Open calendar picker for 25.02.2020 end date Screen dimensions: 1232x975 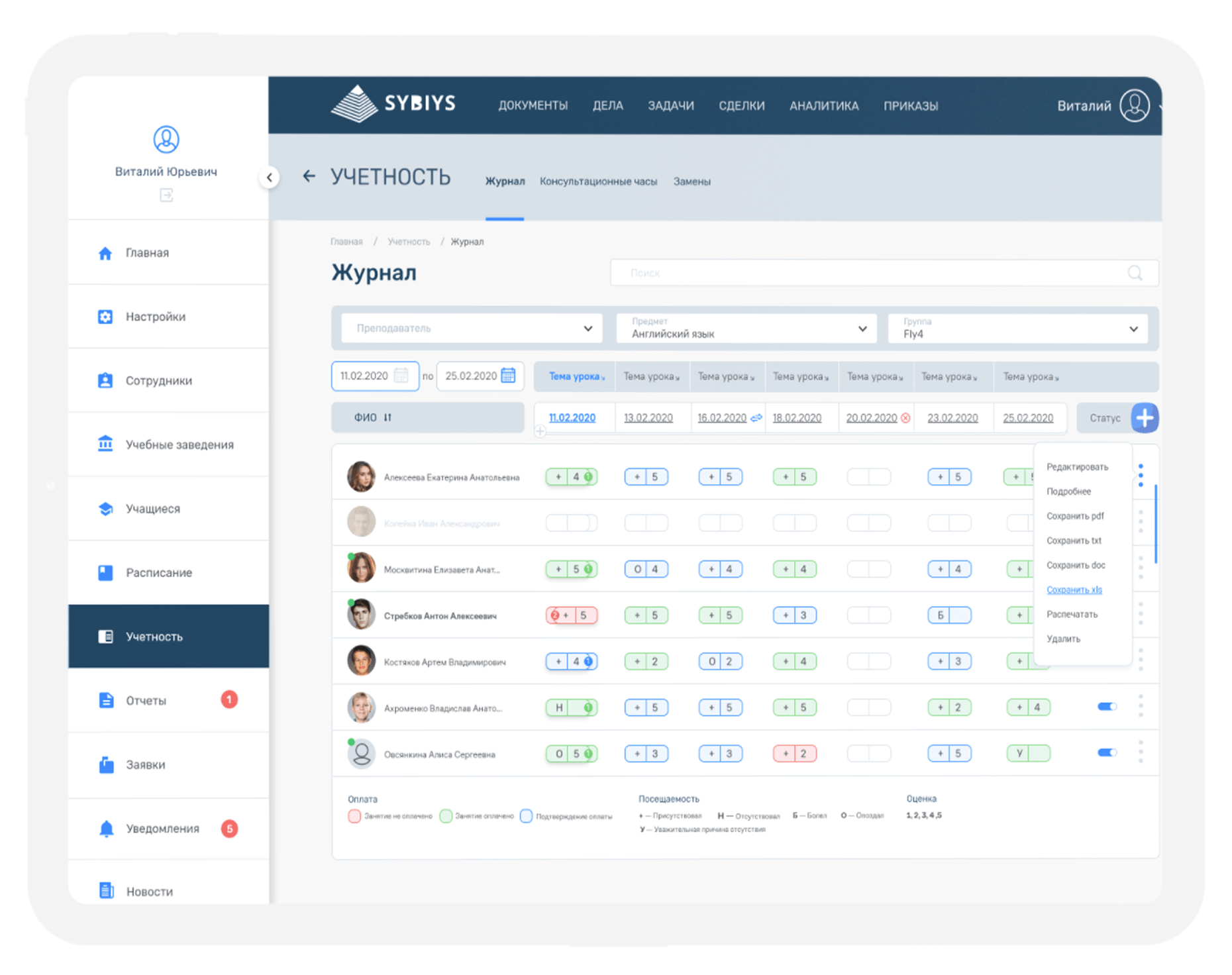508,376
